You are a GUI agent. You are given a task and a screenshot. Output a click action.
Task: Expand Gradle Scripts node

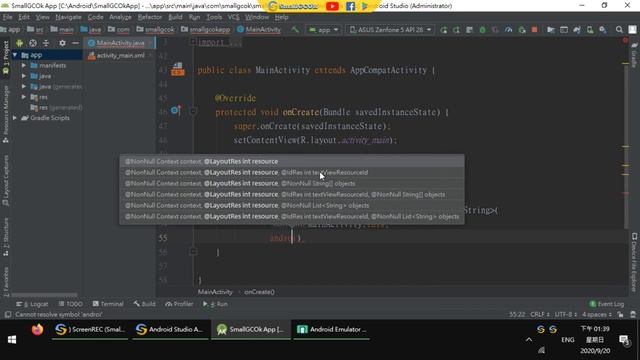click(x=15, y=118)
